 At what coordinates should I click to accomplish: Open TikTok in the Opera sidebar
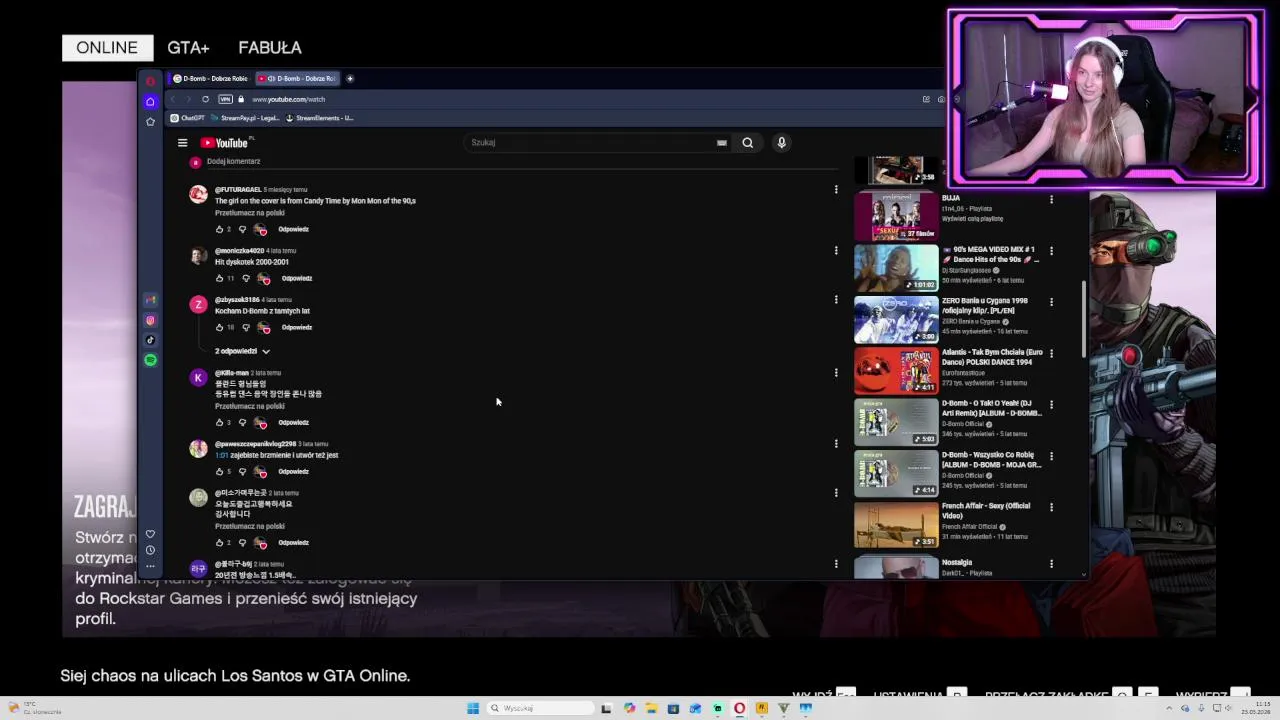pyautogui.click(x=150, y=340)
